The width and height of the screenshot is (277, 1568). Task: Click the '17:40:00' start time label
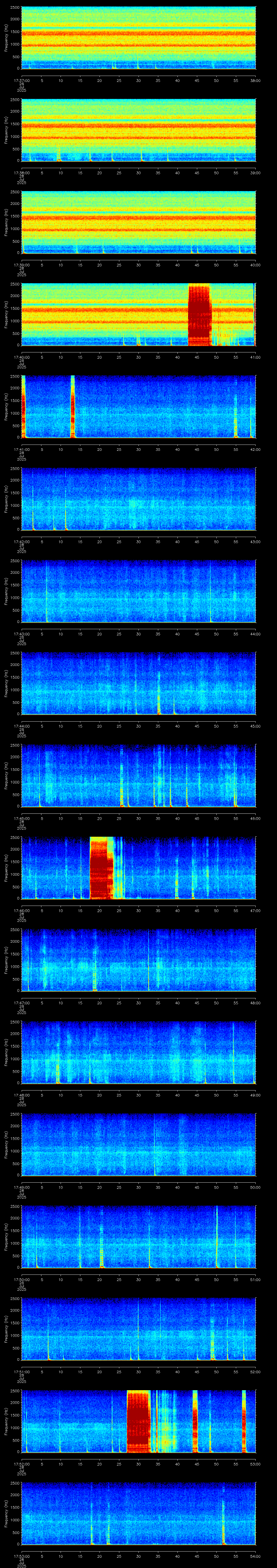21,357
